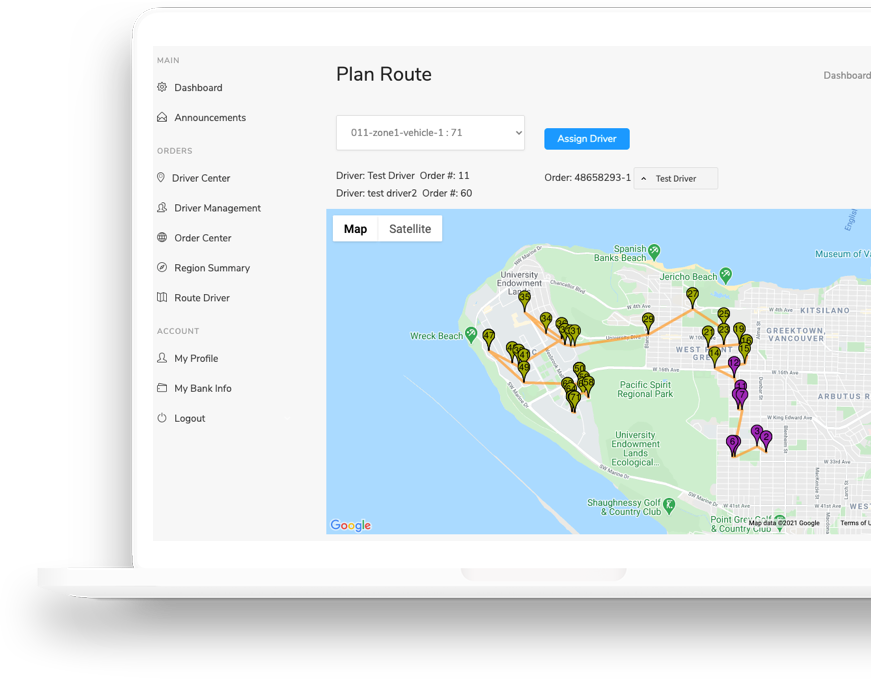Click the Order Center globe icon

[x=162, y=238]
